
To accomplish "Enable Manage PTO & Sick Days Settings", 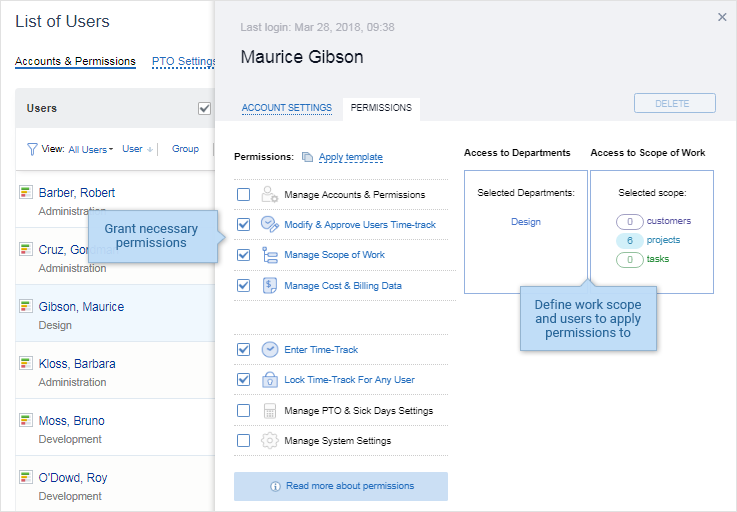I will coord(243,410).
